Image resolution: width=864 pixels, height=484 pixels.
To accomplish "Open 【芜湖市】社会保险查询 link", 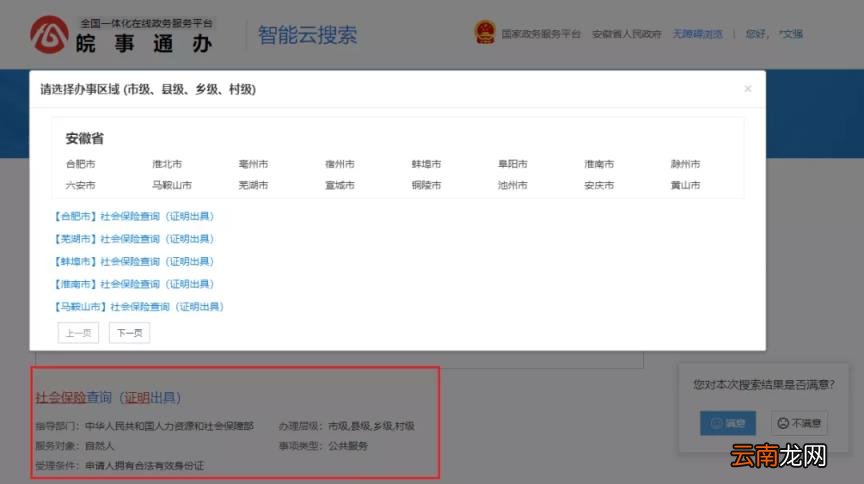I will click(134, 239).
